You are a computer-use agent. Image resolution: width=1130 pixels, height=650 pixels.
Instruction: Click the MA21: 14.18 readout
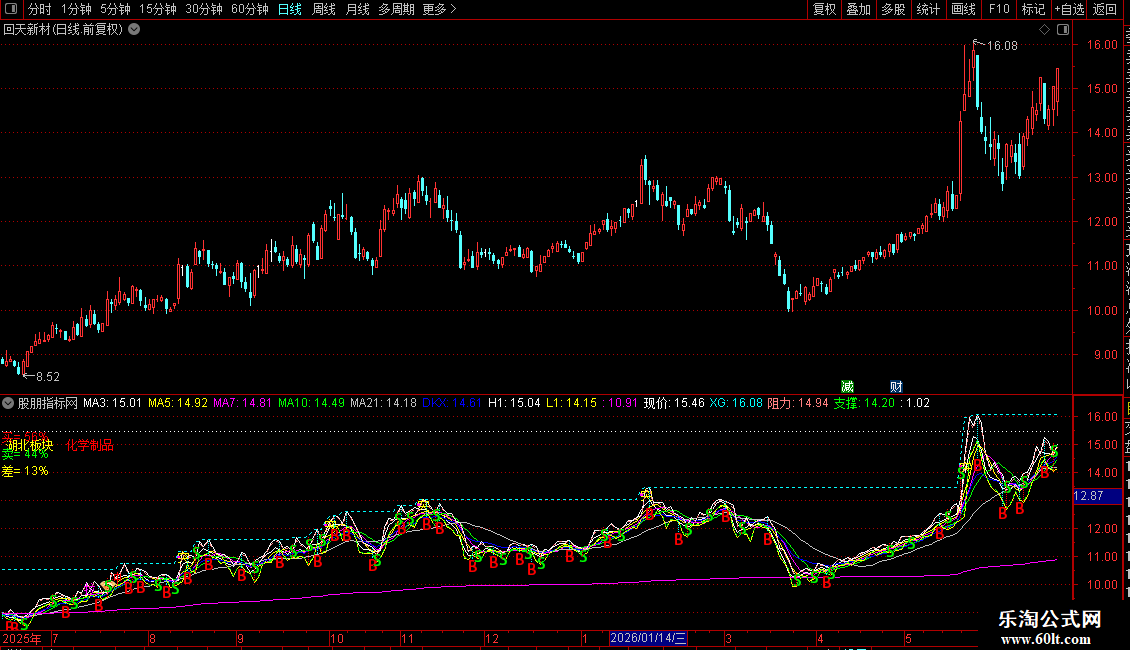coord(383,403)
